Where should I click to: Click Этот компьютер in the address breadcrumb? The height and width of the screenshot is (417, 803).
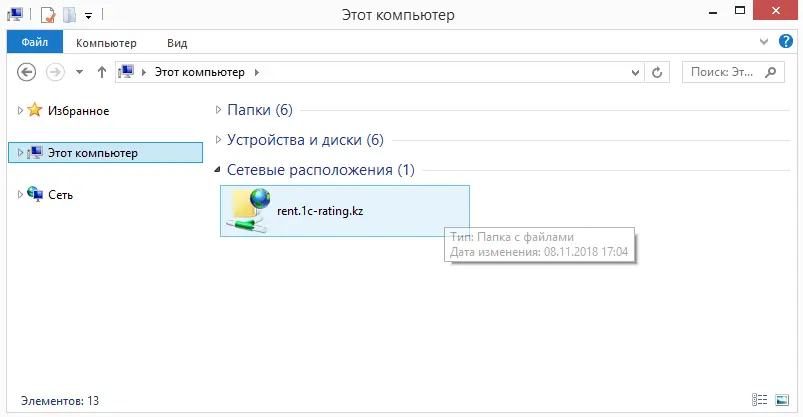point(200,72)
